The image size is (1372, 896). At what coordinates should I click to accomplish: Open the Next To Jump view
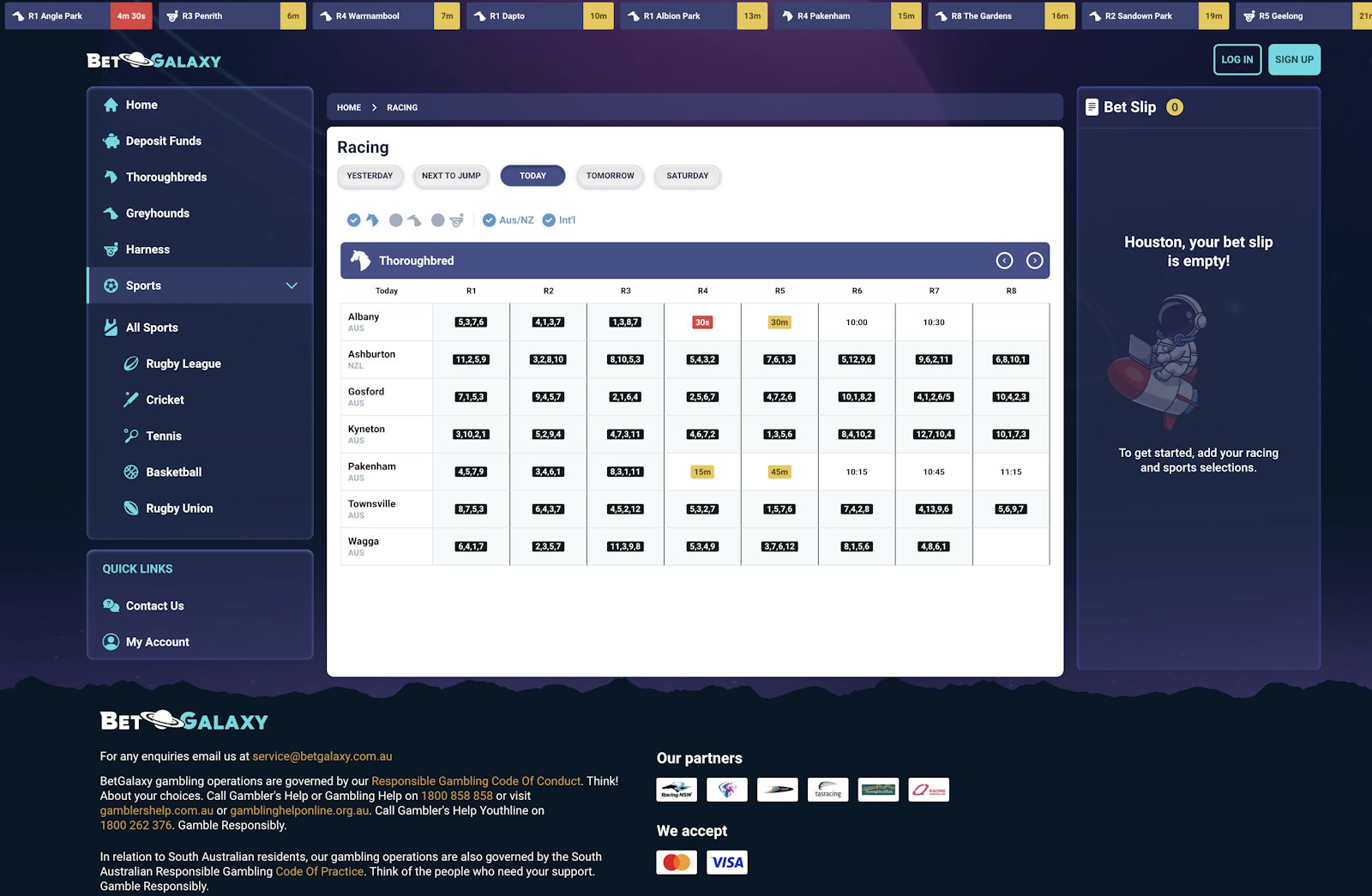click(450, 176)
